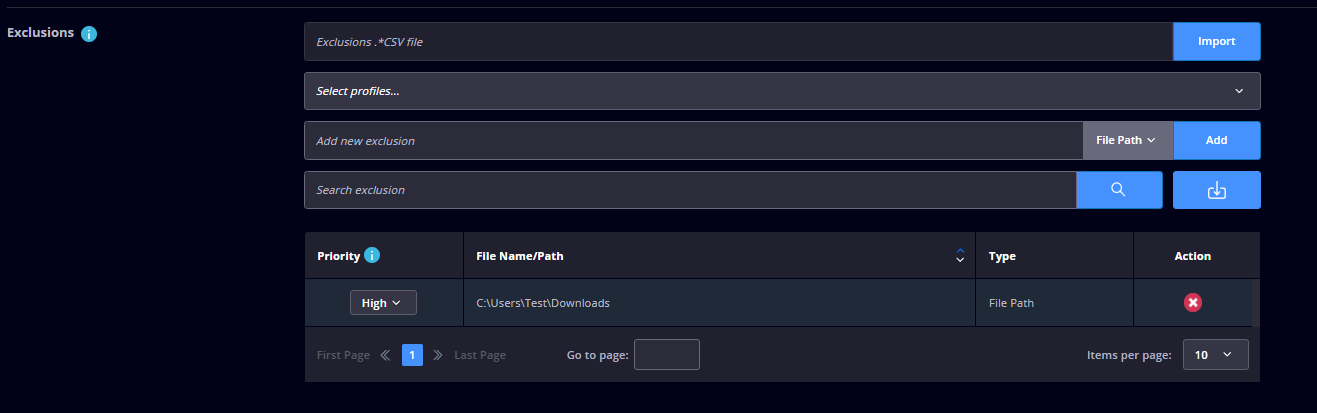Open the File Path type dropdown
The height and width of the screenshot is (413, 1317).
[1127, 141]
